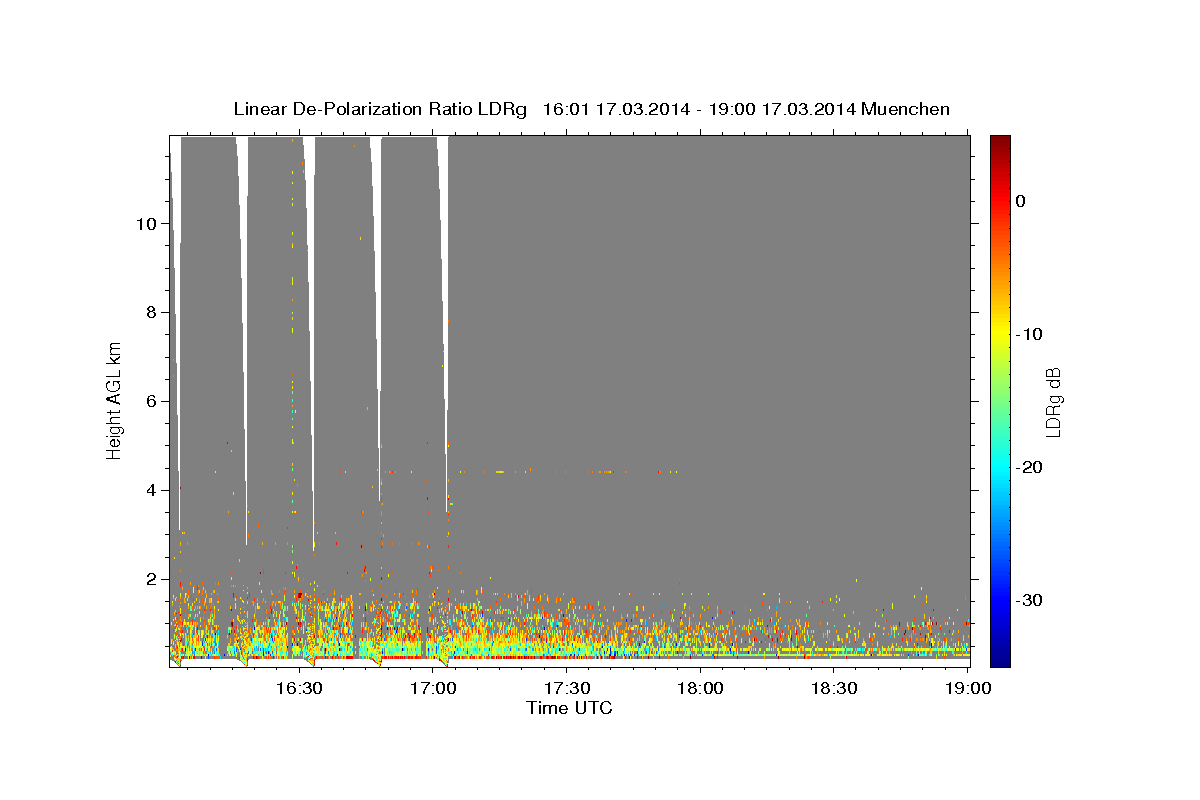Click the dark blue bottom of colorbar
The height and width of the screenshot is (800, 1200).
[x=1000, y=658]
